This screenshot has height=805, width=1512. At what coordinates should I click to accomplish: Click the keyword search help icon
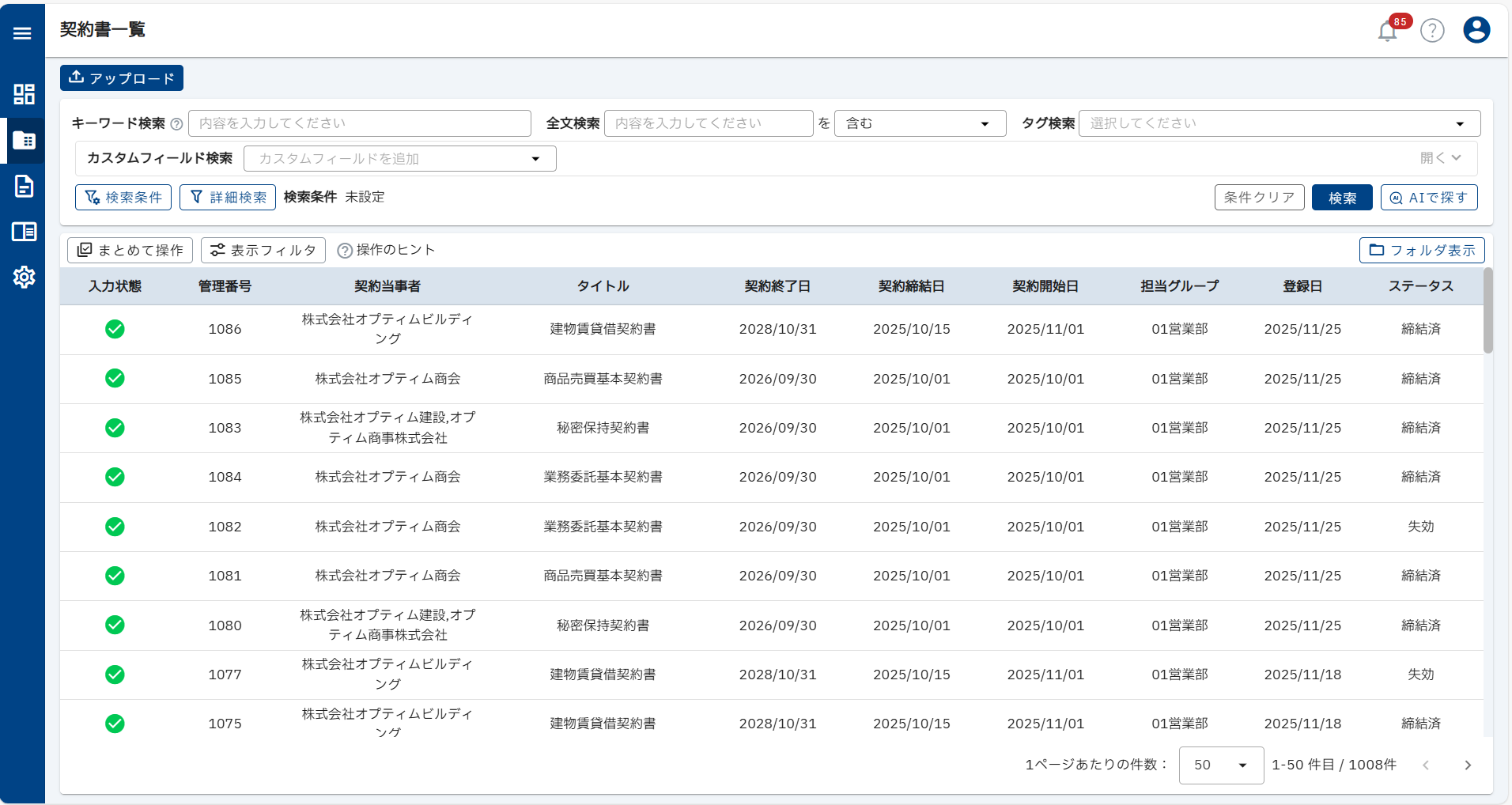177,124
